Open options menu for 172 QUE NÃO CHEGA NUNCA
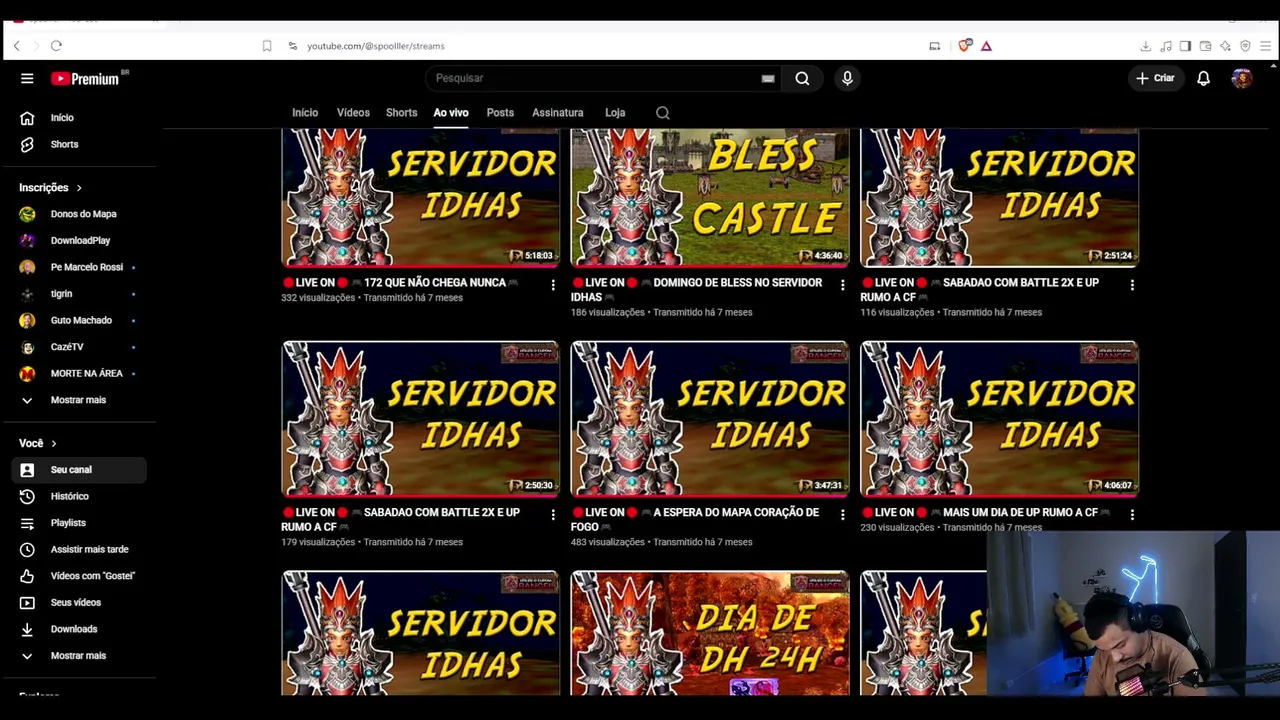This screenshot has width=1280, height=720. click(x=553, y=285)
